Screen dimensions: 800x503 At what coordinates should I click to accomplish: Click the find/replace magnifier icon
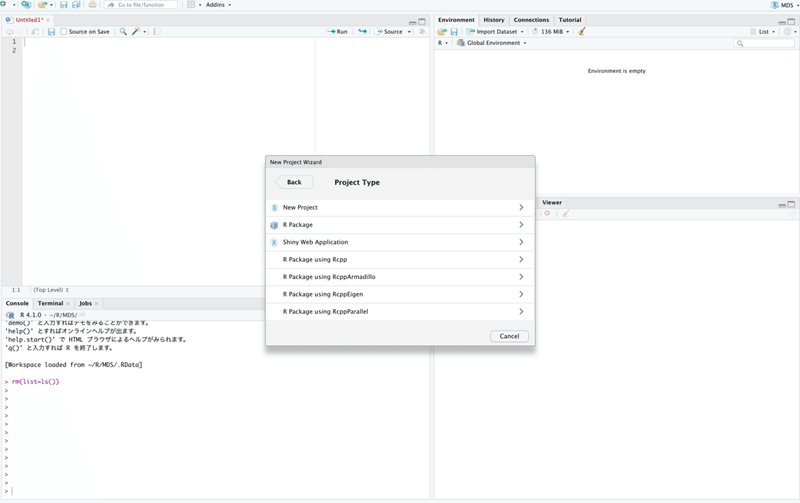123,32
